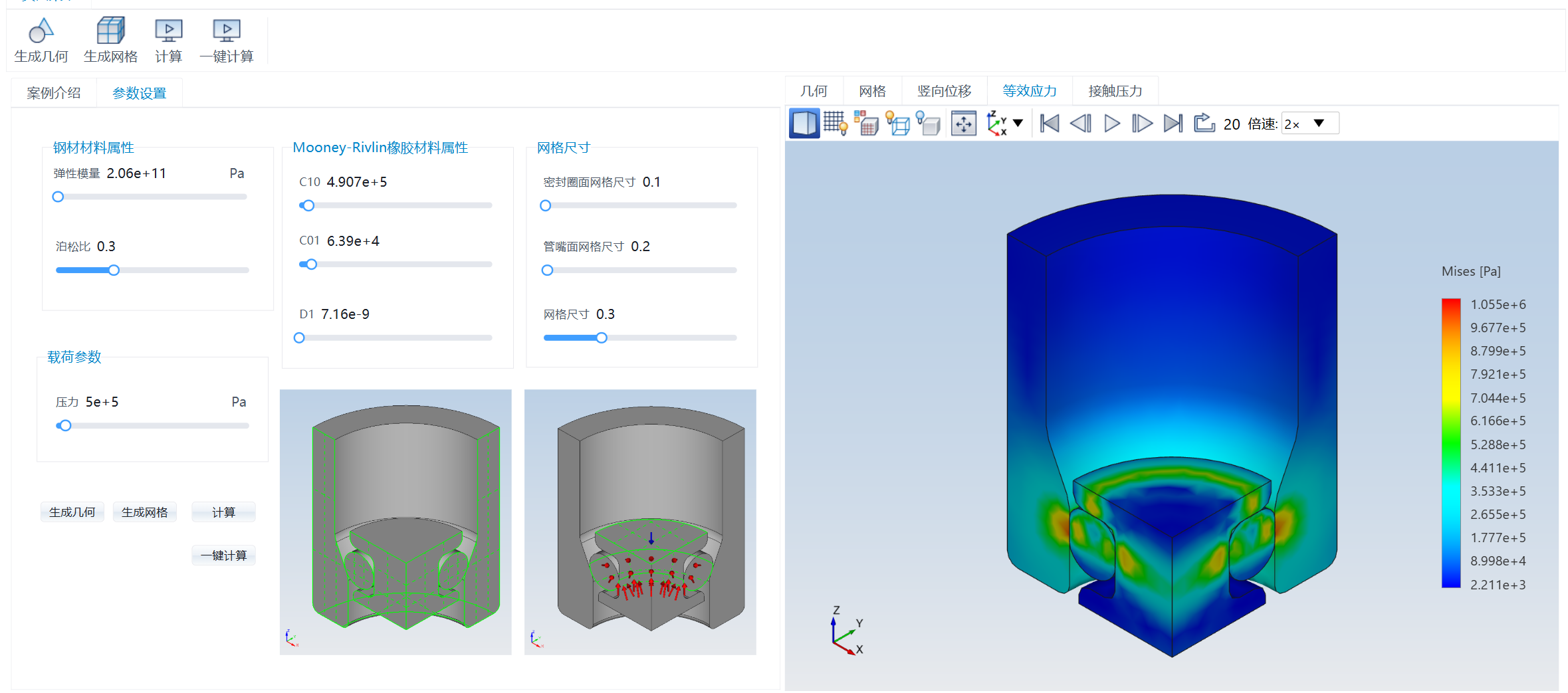Adjust the 弹性模量 slider handle
Viewport: 1568px width, 693px height.
click(x=58, y=197)
